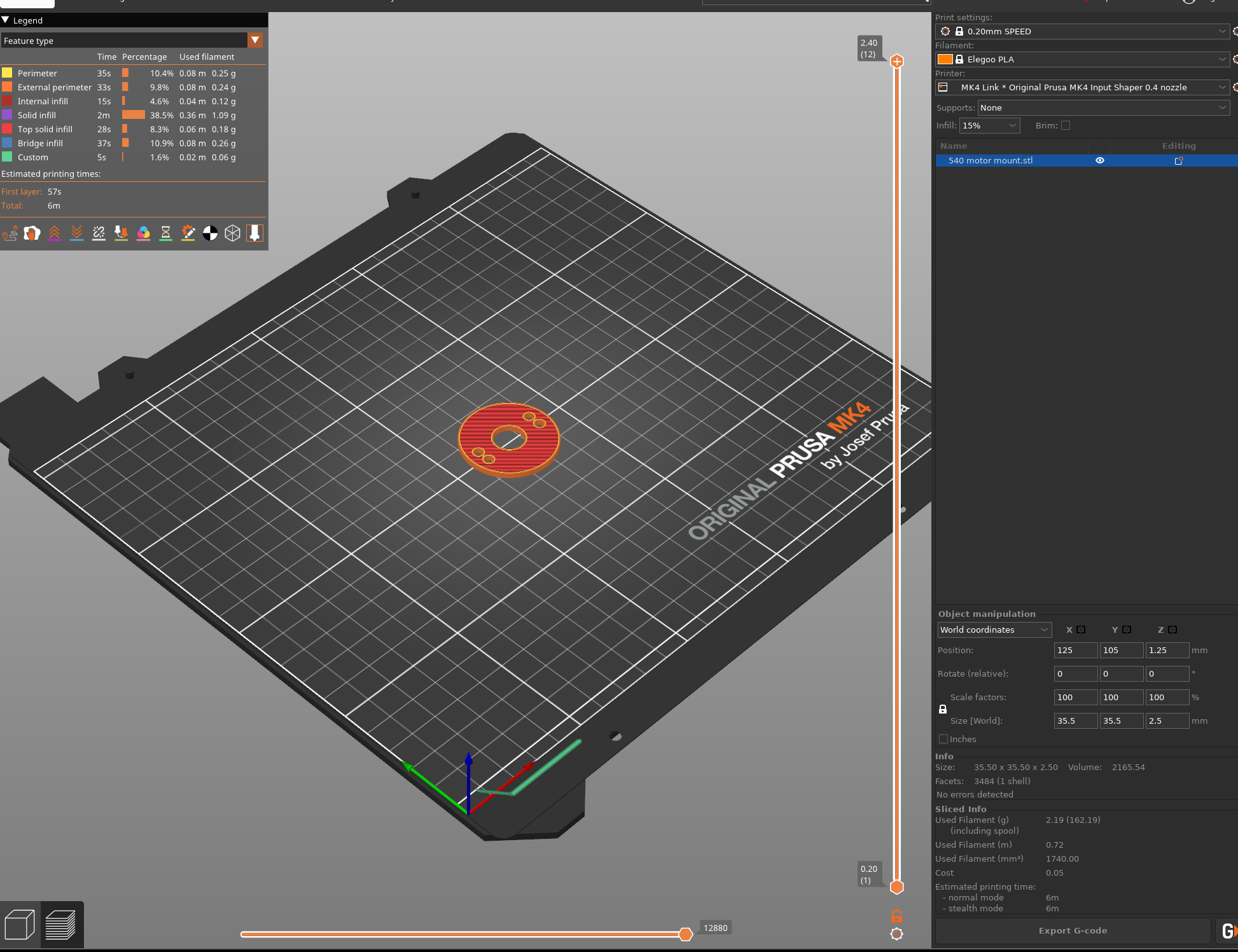Hide the 540 motor mount.stl object
Screen dimensions: 1238x952
(1099, 160)
